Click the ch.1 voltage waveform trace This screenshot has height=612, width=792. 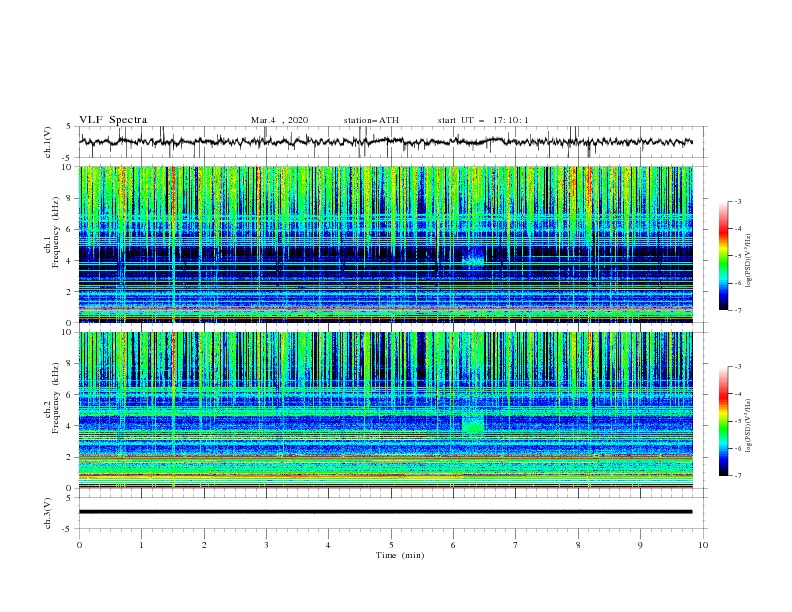click(x=385, y=142)
